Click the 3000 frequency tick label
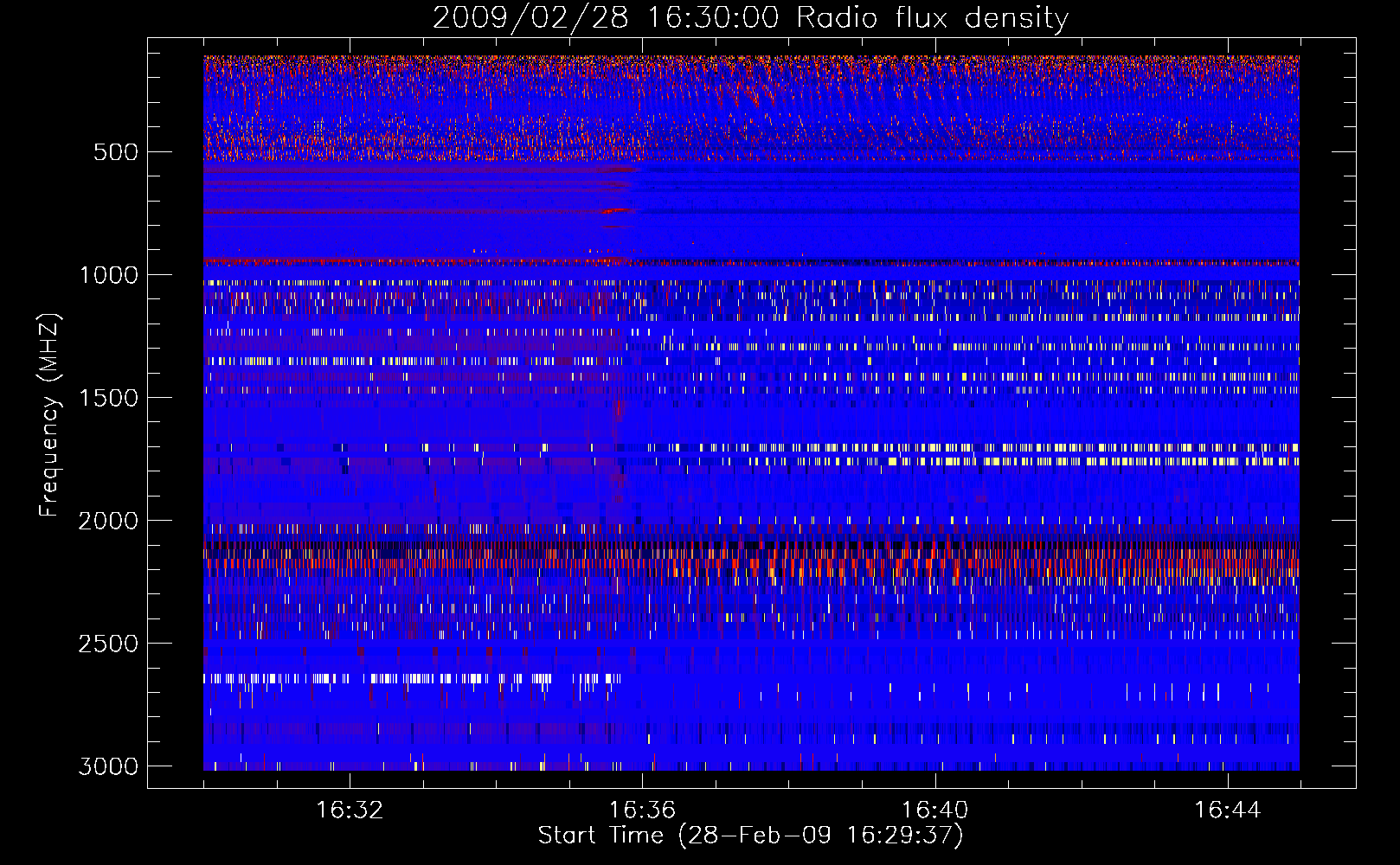 point(108,766)
